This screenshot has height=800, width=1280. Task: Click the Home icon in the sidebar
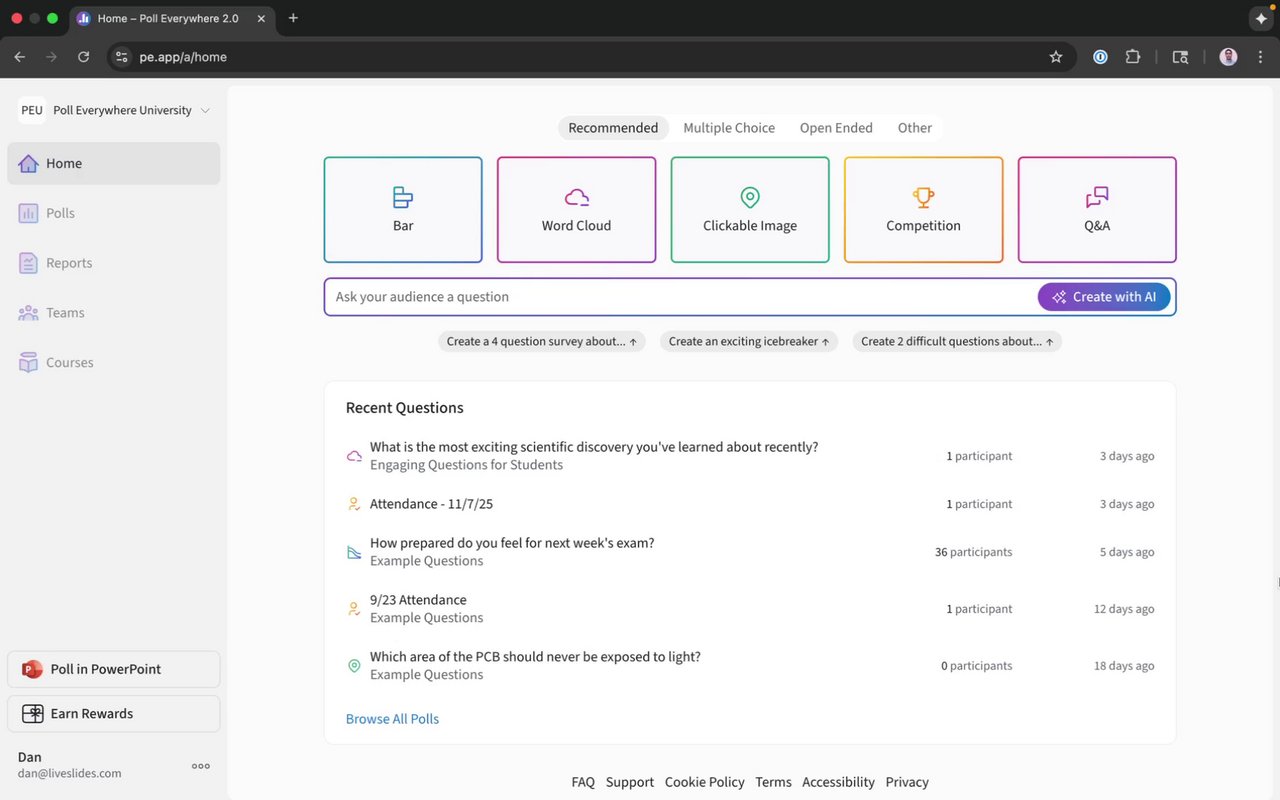click(28, 164)
